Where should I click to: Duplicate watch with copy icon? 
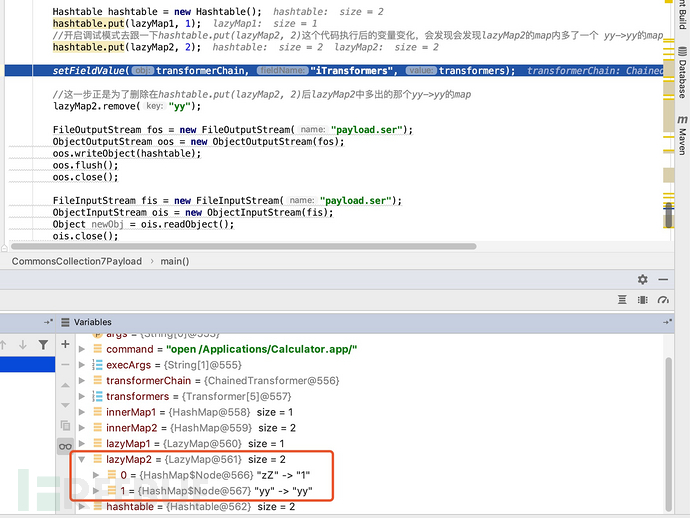pyautogui.click(x=65, y=426)
